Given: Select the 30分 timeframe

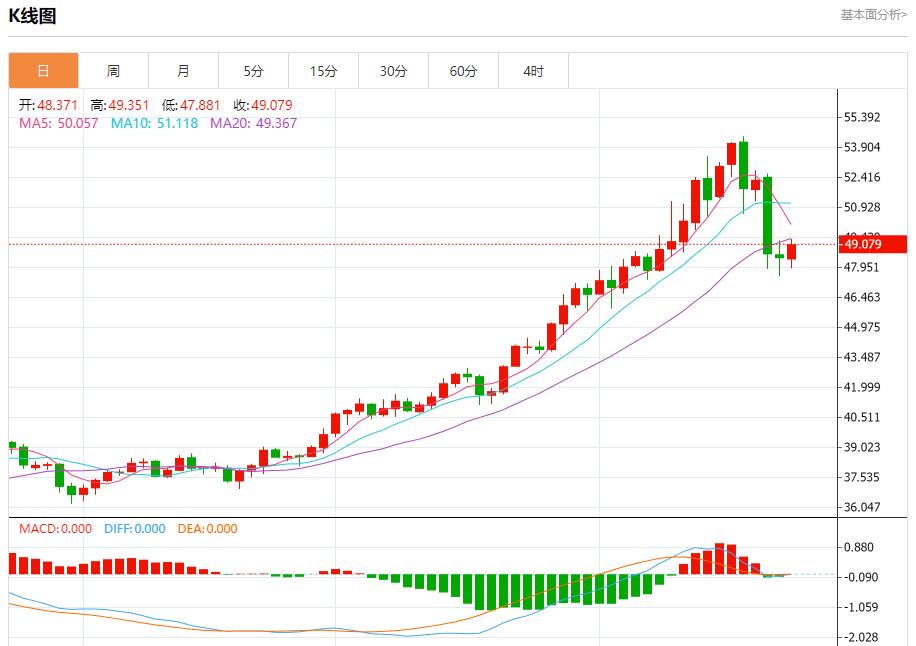Looking at the screenshot, I should (393, 70).
